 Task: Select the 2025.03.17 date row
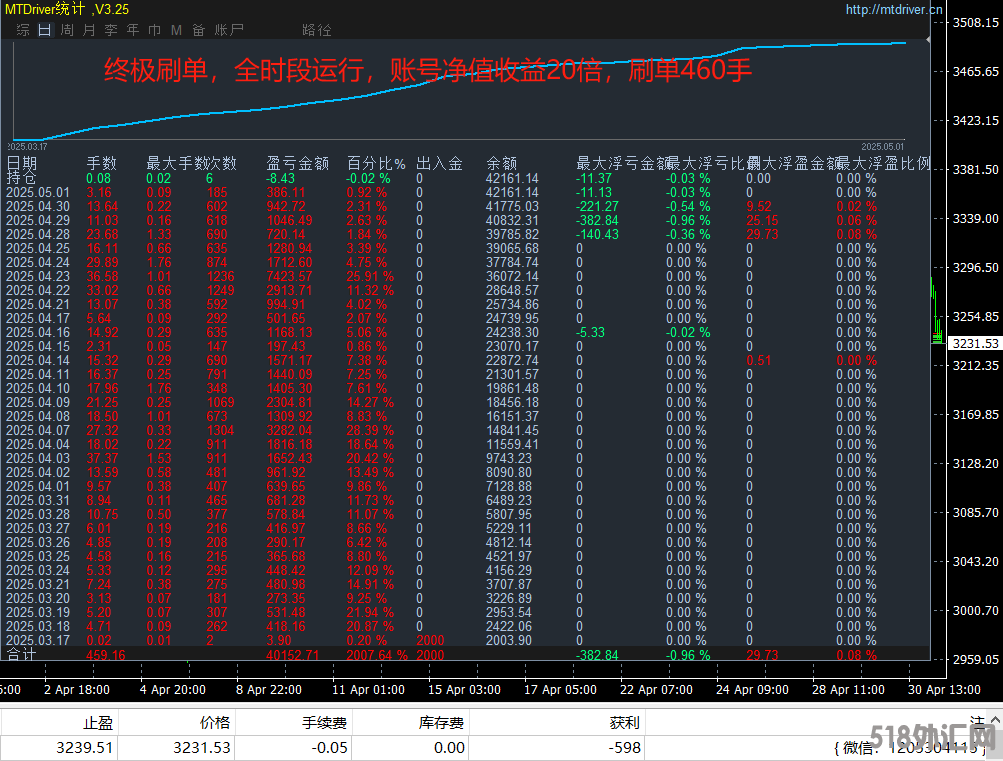38,640
